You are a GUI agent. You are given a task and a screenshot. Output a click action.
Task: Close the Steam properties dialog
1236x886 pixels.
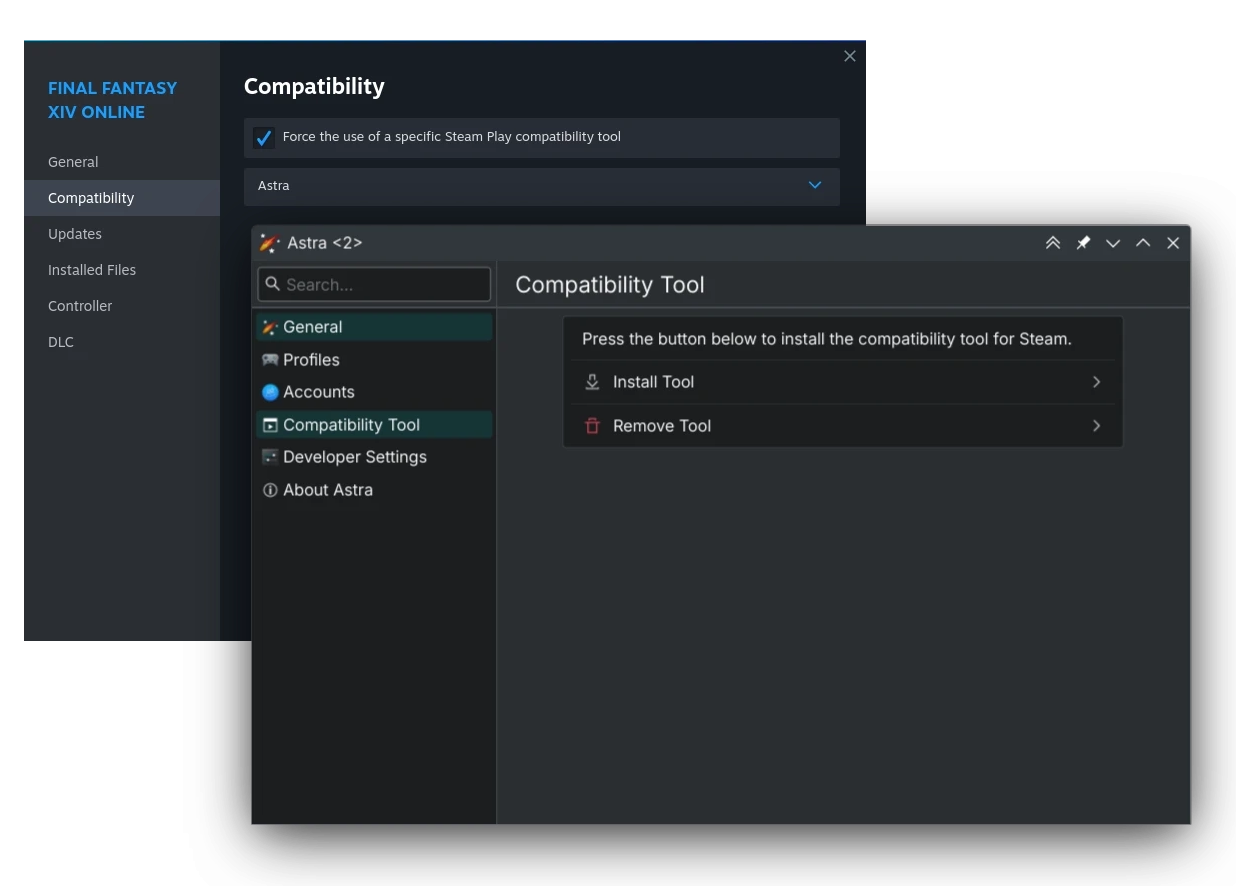point(850,56)
